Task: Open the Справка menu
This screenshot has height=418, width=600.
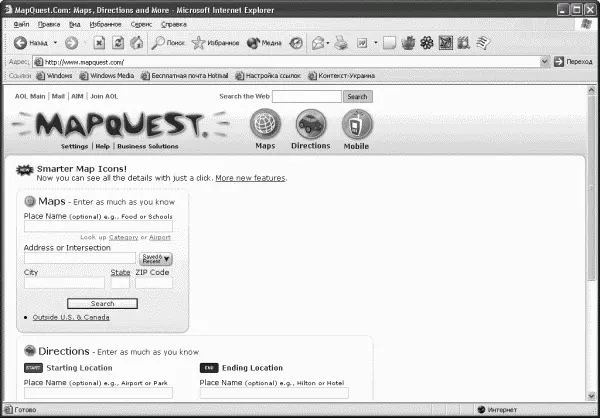Action: click(x=174, y=24)
